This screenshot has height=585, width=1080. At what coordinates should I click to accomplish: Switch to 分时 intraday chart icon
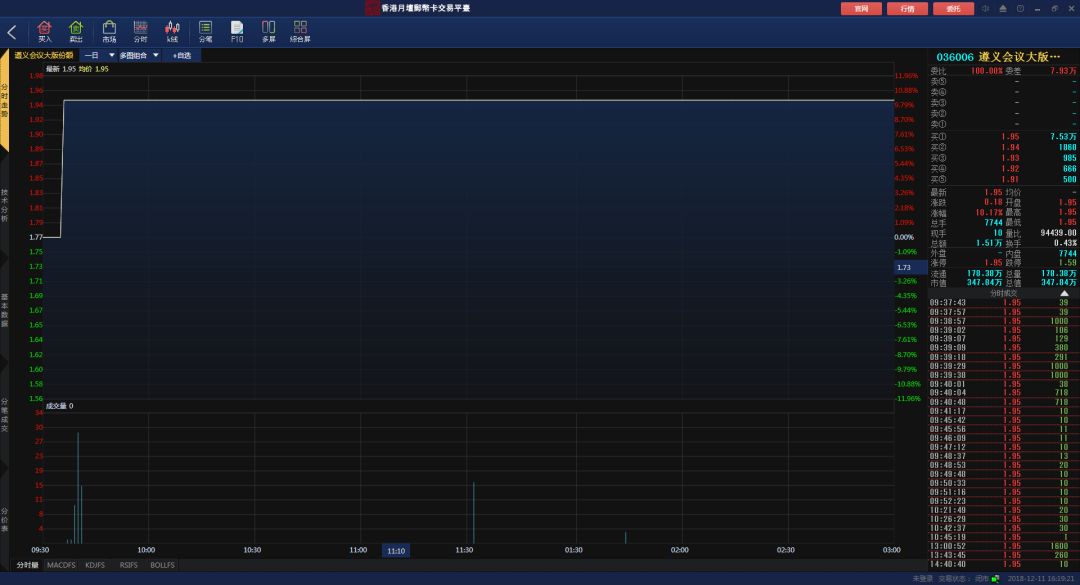coord(141,31)
